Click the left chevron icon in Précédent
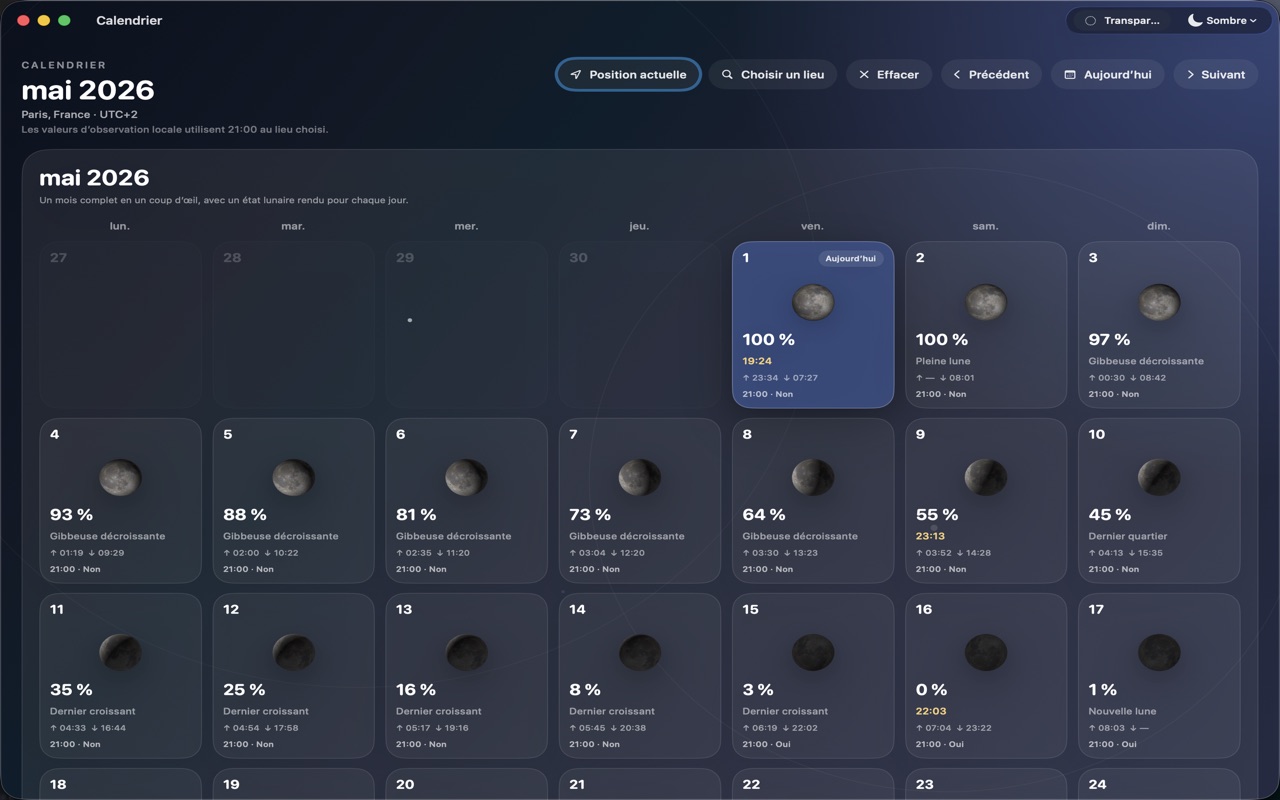The height and width of the screenshot is (800, 1280). 956,75
